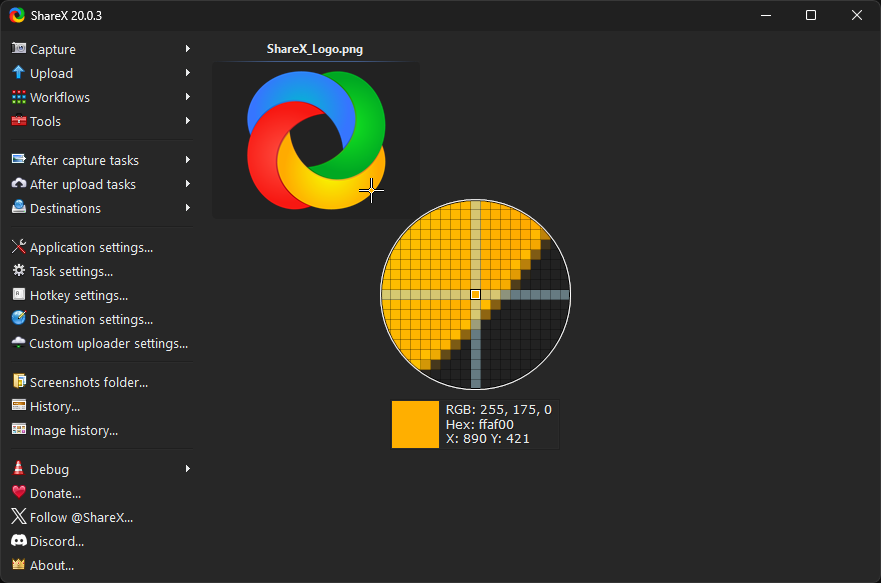Open After upload tasks menu
Screen dimensions: 881x583
[101, 184]
